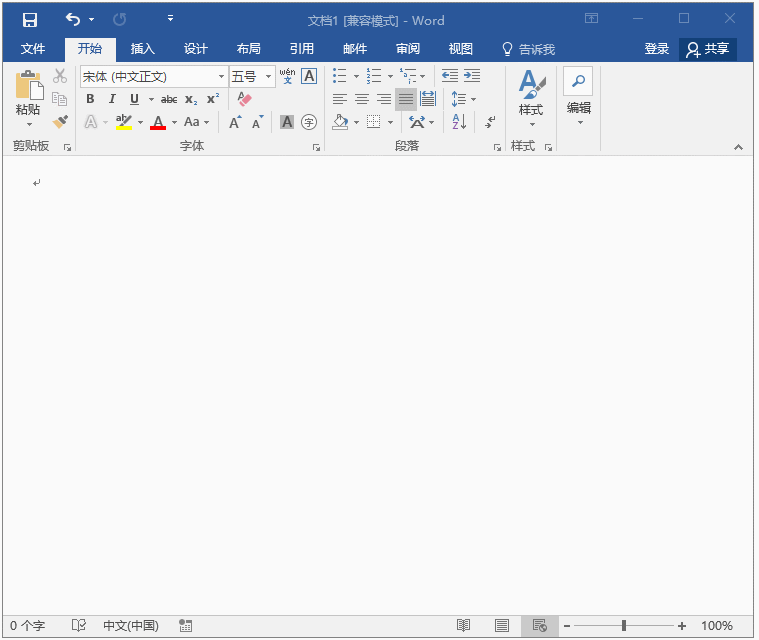Enable center text alignment
Screen dimensions: 759x640
362,99
